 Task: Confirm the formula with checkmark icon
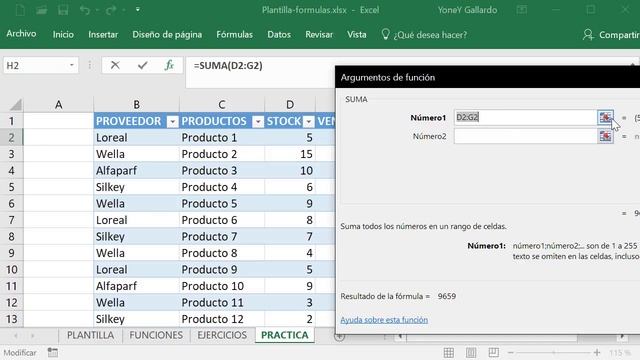pos(142,65)
